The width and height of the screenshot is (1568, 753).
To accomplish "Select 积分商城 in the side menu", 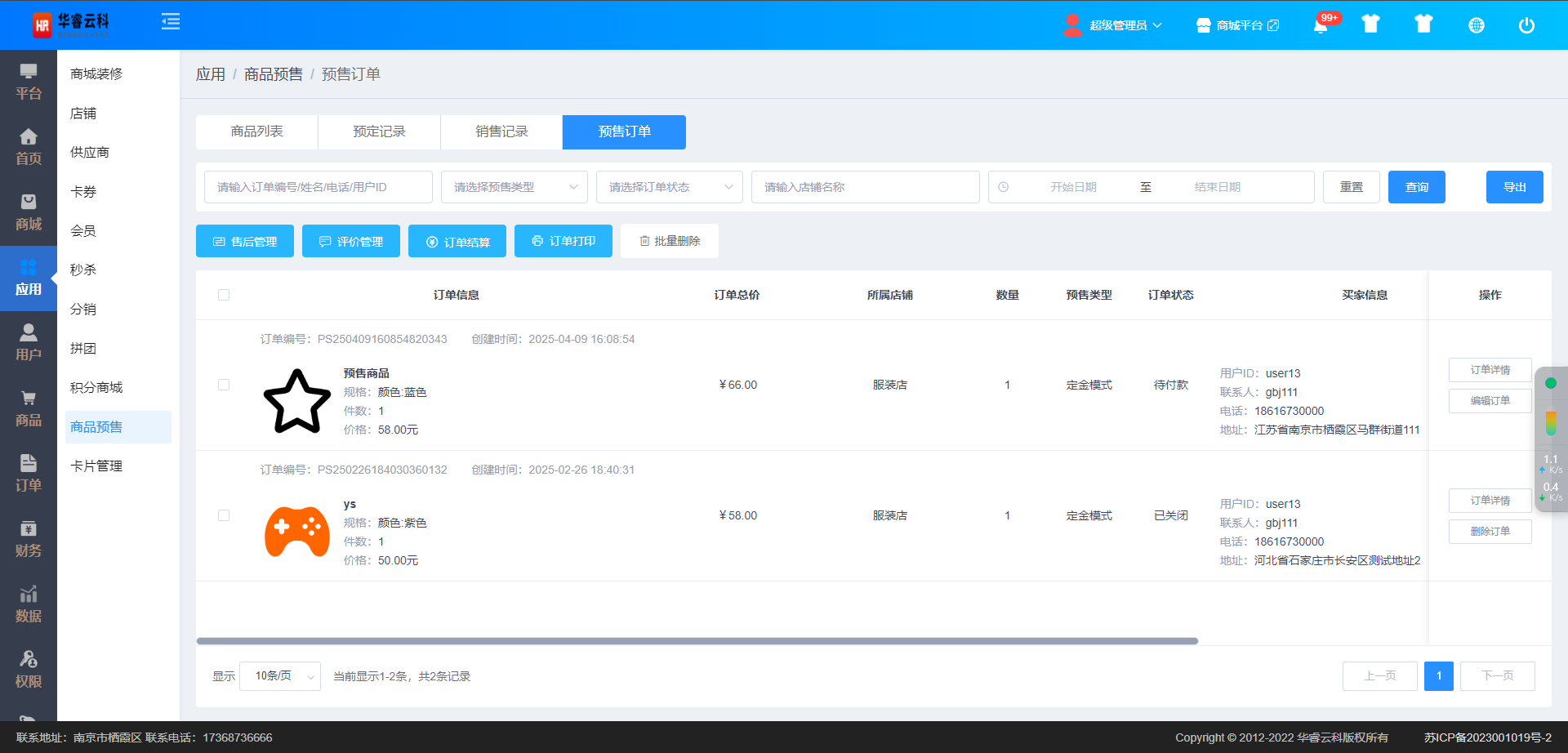I will pos(96,387).
